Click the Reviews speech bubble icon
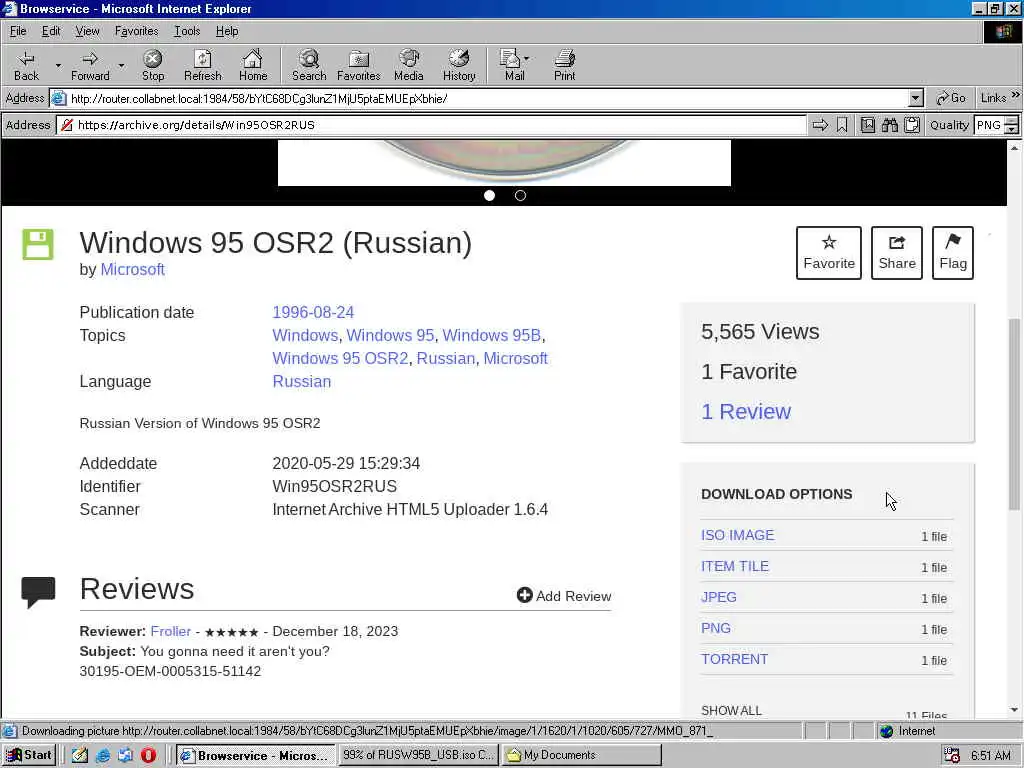1024x768 pixels. [38, 592]
